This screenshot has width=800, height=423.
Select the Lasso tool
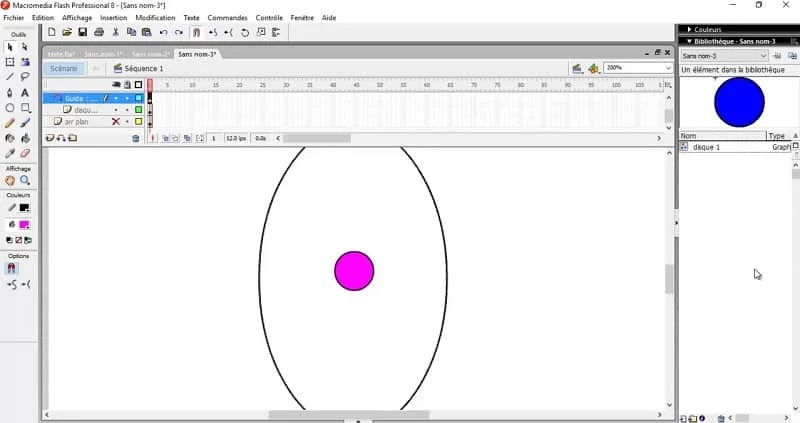(25, 77)
